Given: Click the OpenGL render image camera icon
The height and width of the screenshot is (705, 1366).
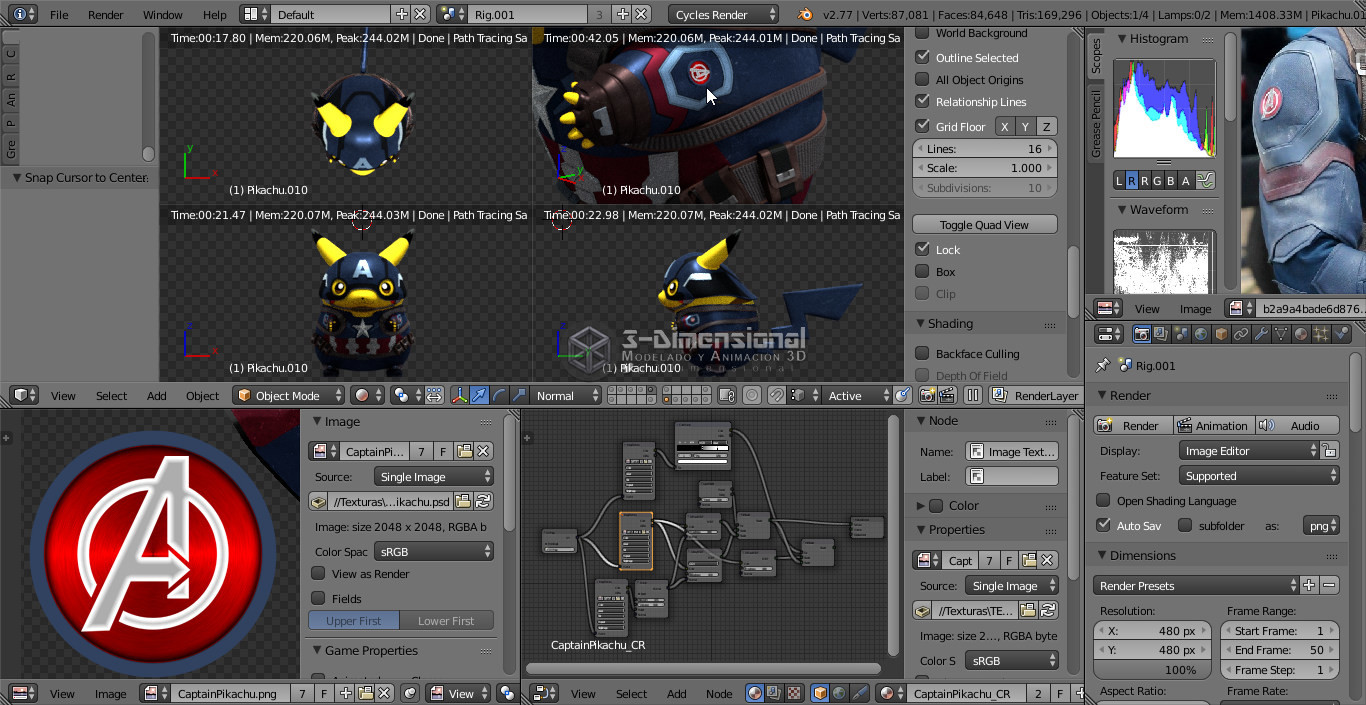Looking at the screenshot, I should pyautogui.click(x=927, y=395).
